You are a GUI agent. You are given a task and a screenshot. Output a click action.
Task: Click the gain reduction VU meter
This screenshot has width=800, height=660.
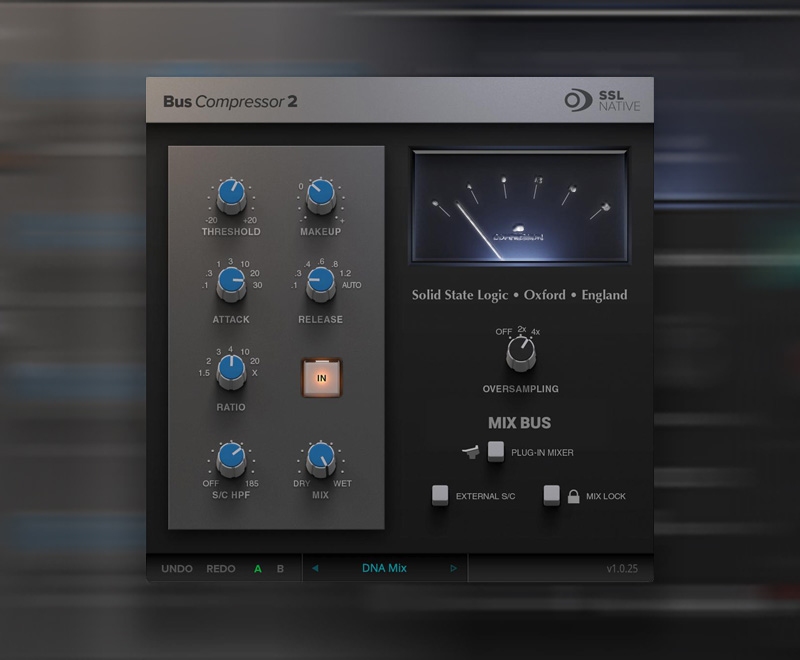(520, 207)
